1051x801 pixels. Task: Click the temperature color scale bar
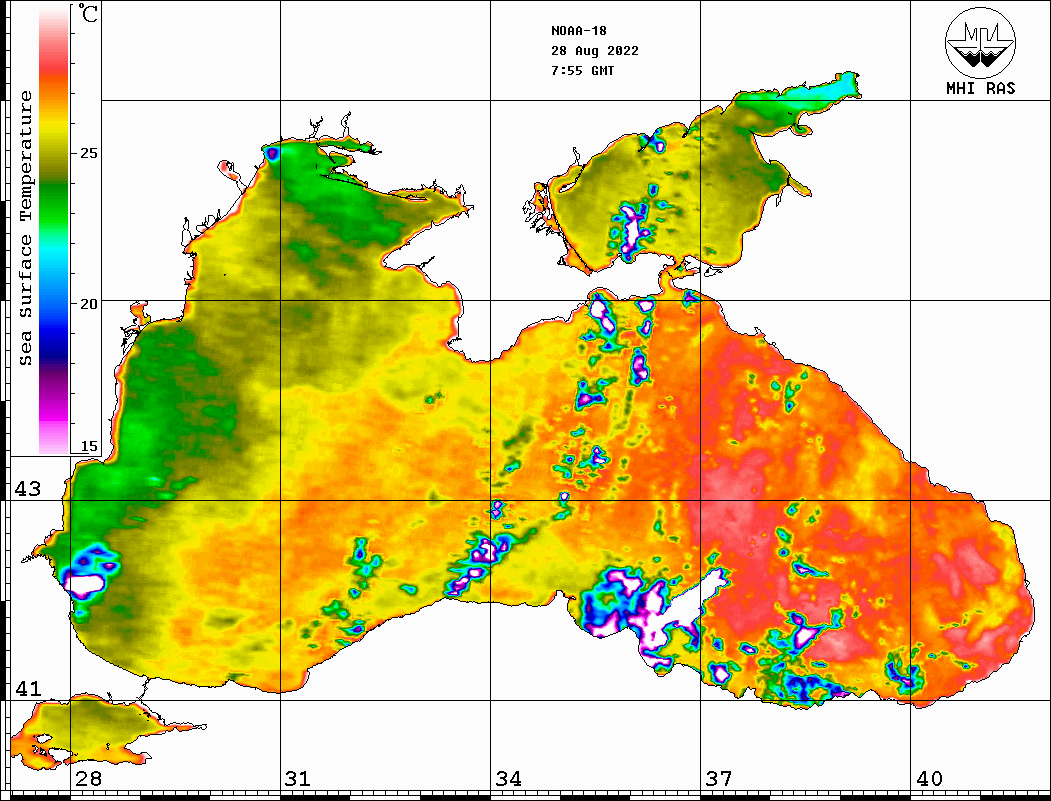click(54, 229)
